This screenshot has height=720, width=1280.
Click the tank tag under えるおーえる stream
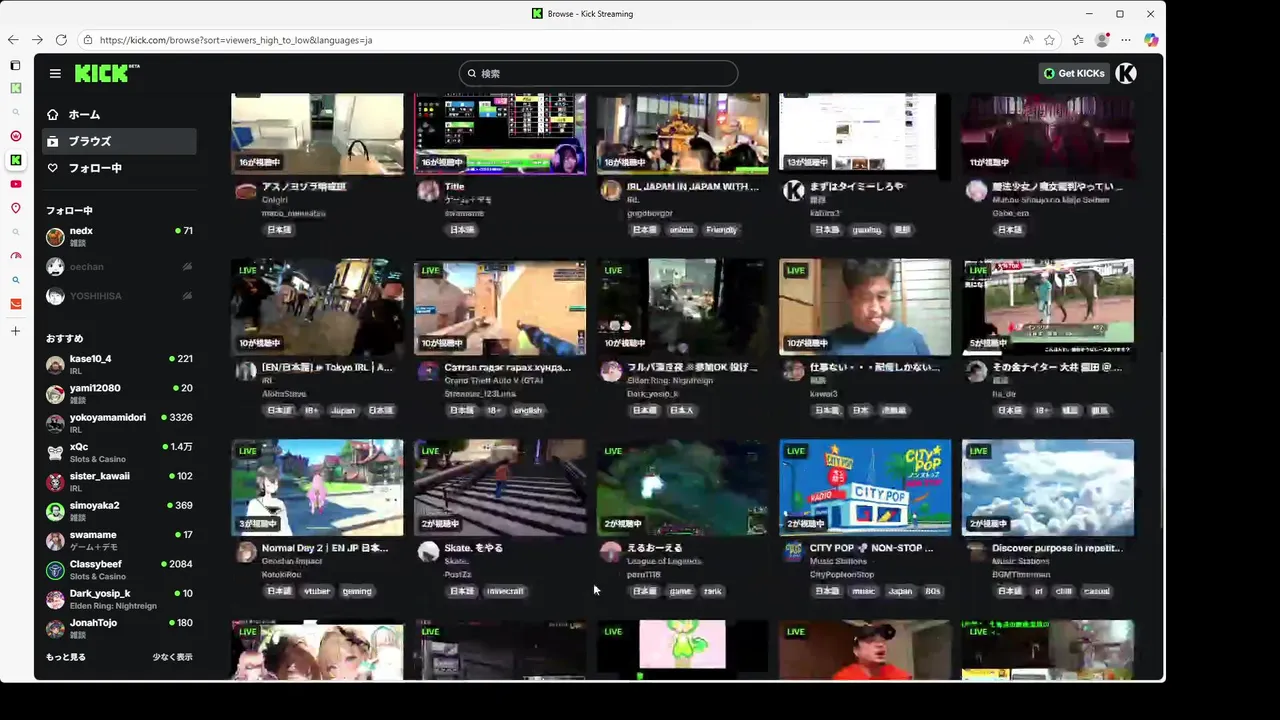tap(713, 591)
